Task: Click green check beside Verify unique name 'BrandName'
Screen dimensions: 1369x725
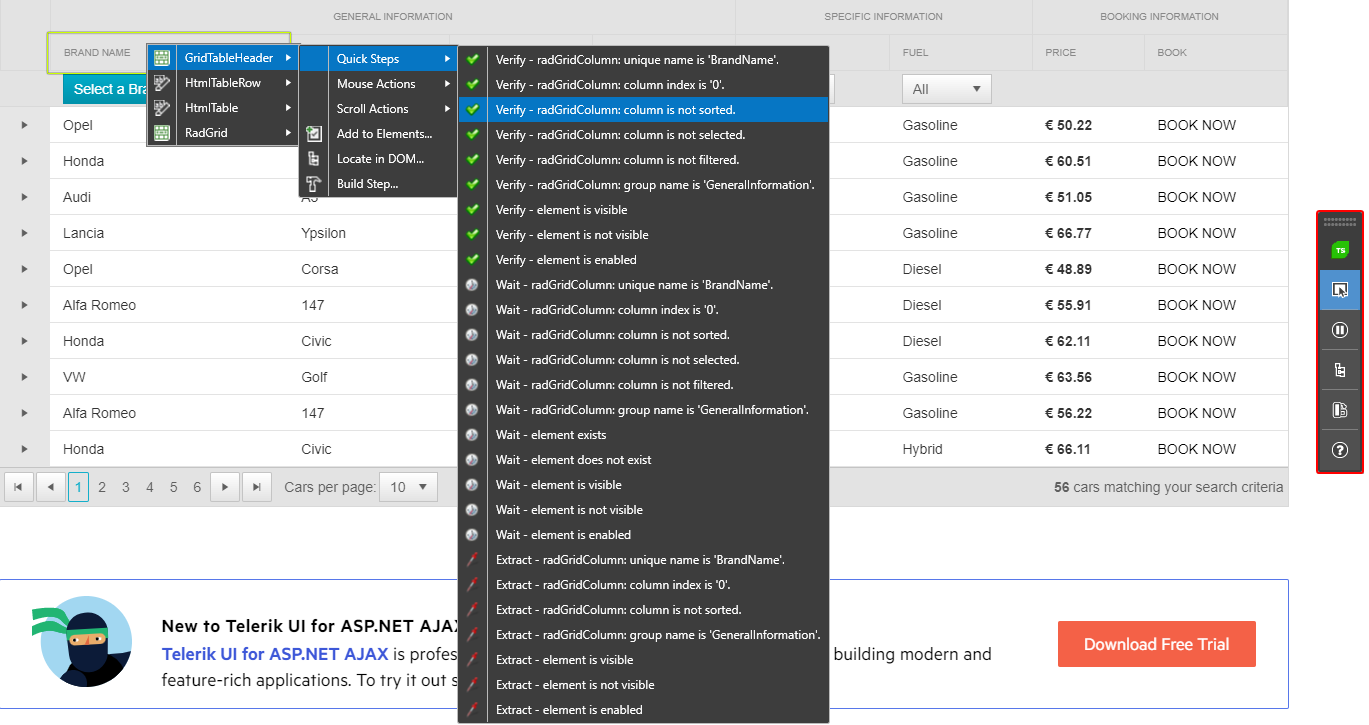Action: pyautogui.click(x=473, y=60)
